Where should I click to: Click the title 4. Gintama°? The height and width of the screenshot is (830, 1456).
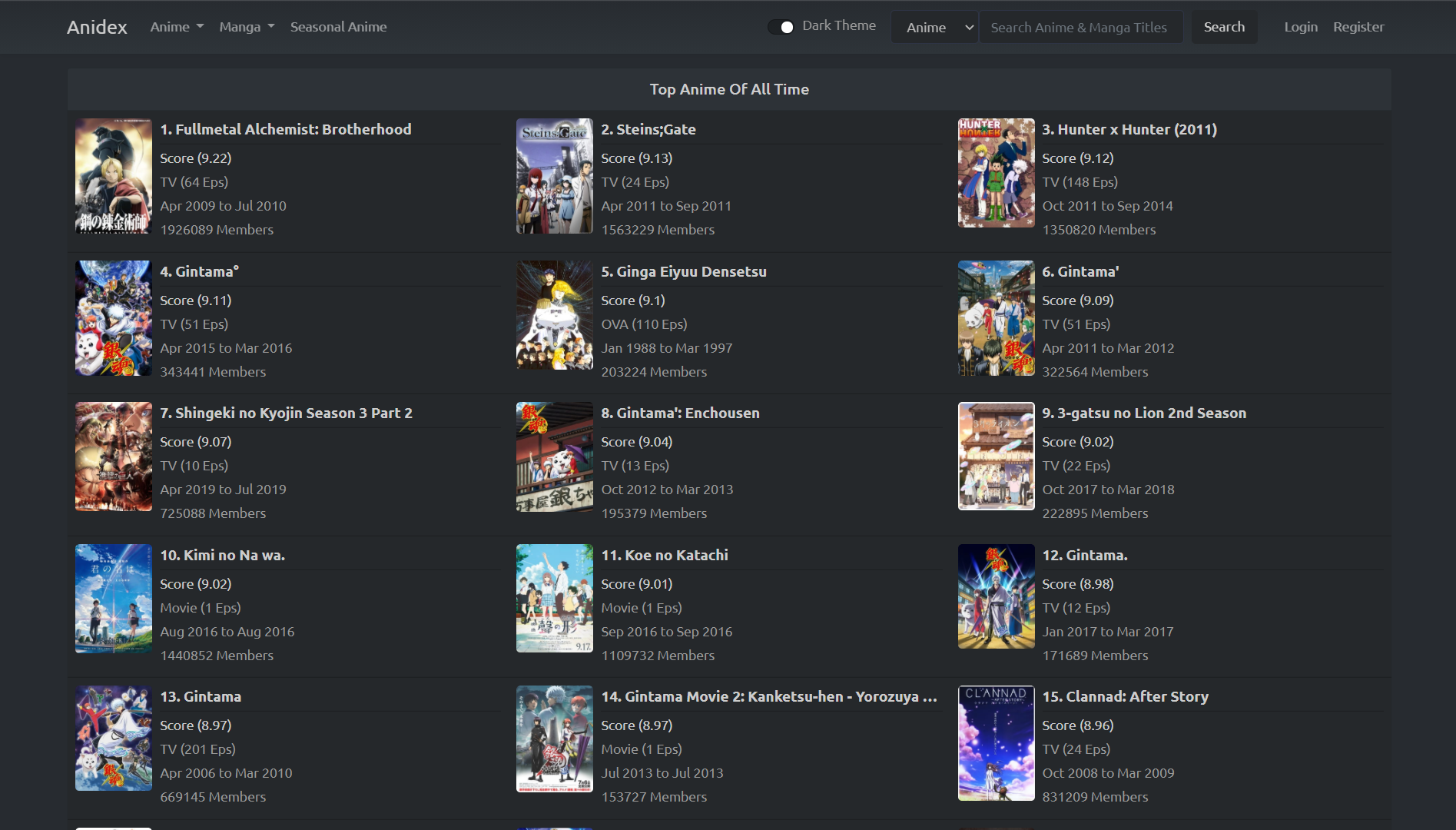coord(200,271)
